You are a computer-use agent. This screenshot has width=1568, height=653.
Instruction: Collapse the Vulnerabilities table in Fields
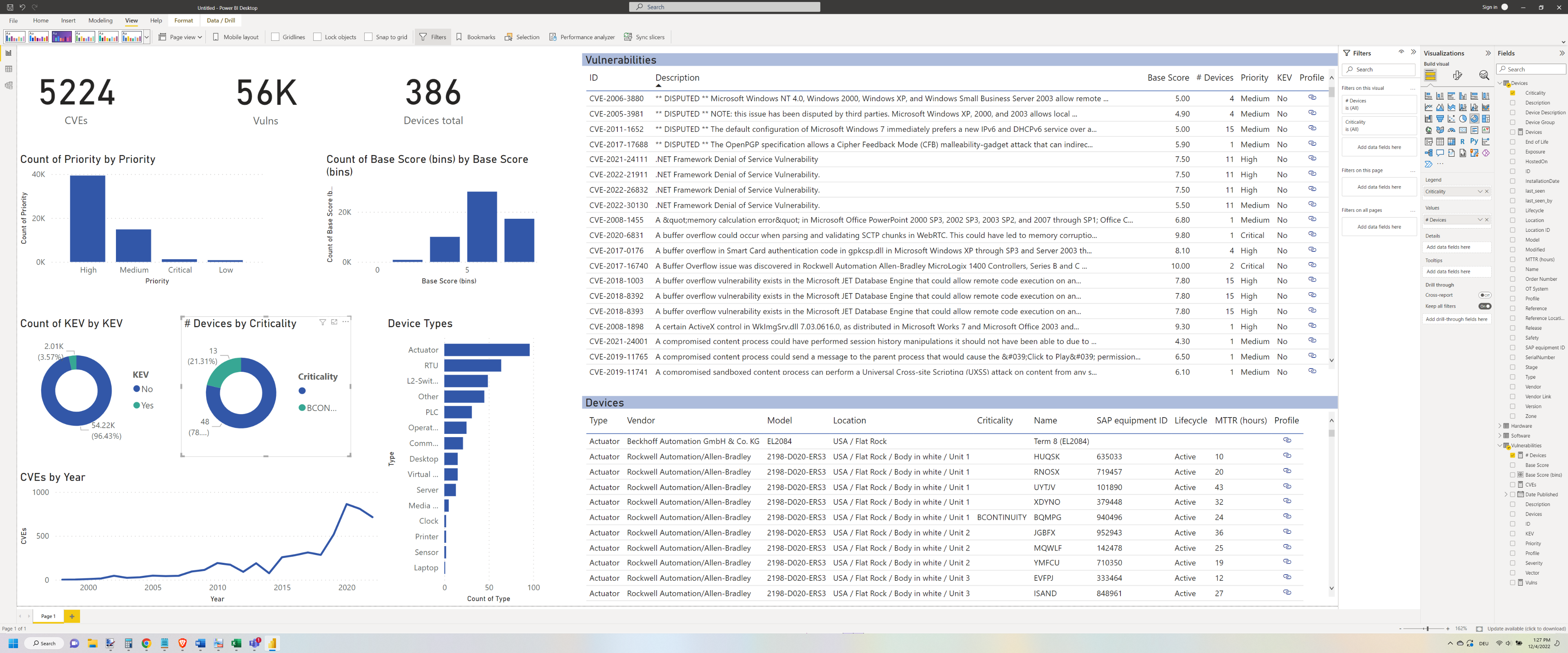[1500, 446]
